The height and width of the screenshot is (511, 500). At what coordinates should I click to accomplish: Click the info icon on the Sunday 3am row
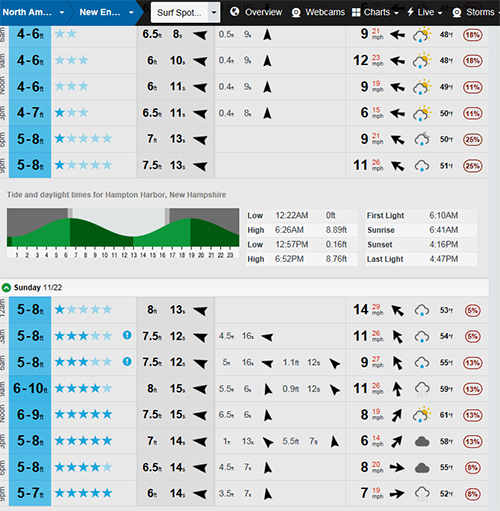click(x=127, y=335)
